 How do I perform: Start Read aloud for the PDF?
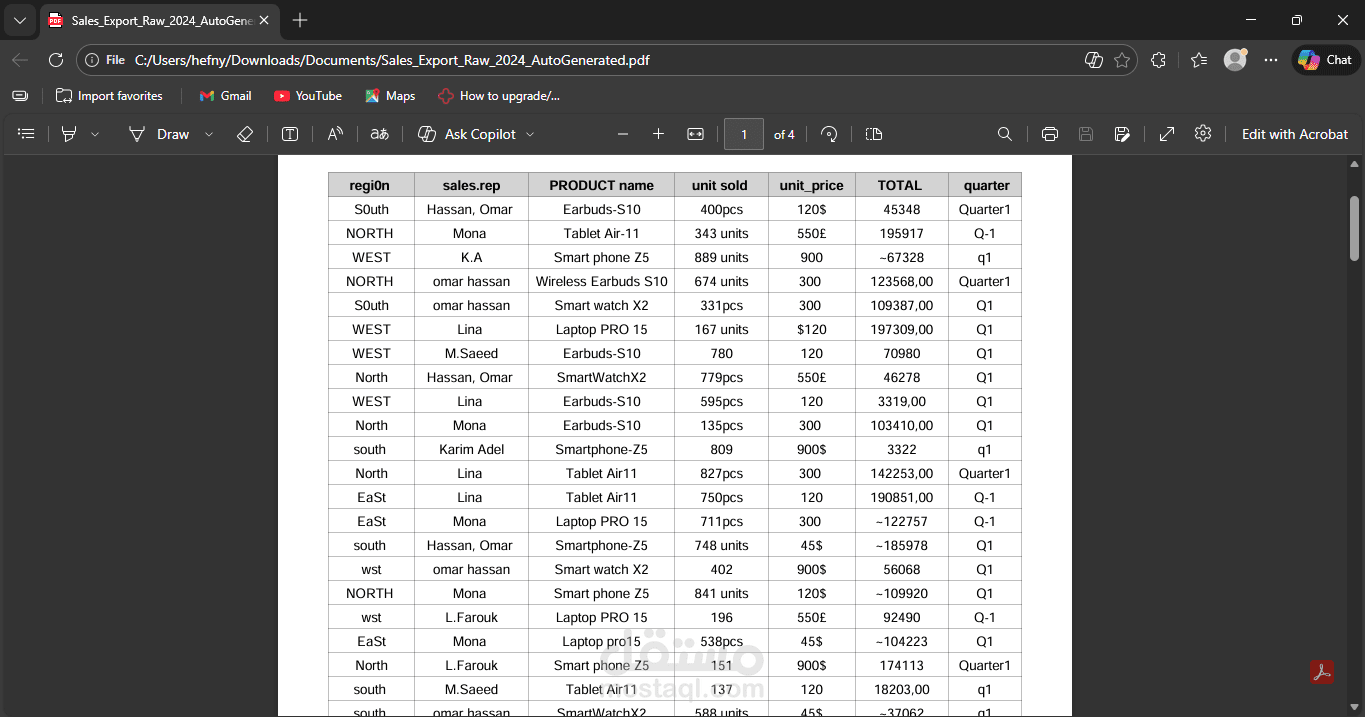335,134
